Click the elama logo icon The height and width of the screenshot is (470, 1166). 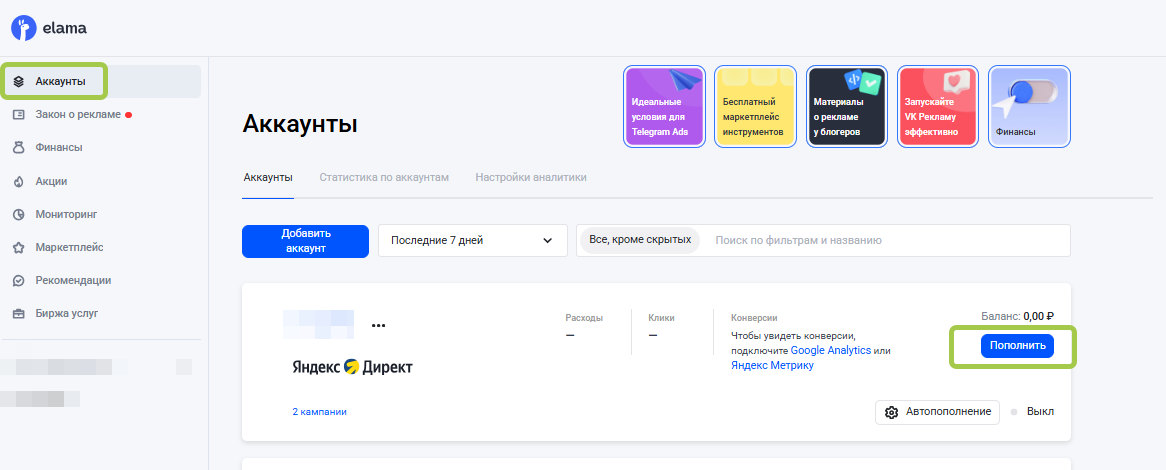23,28
